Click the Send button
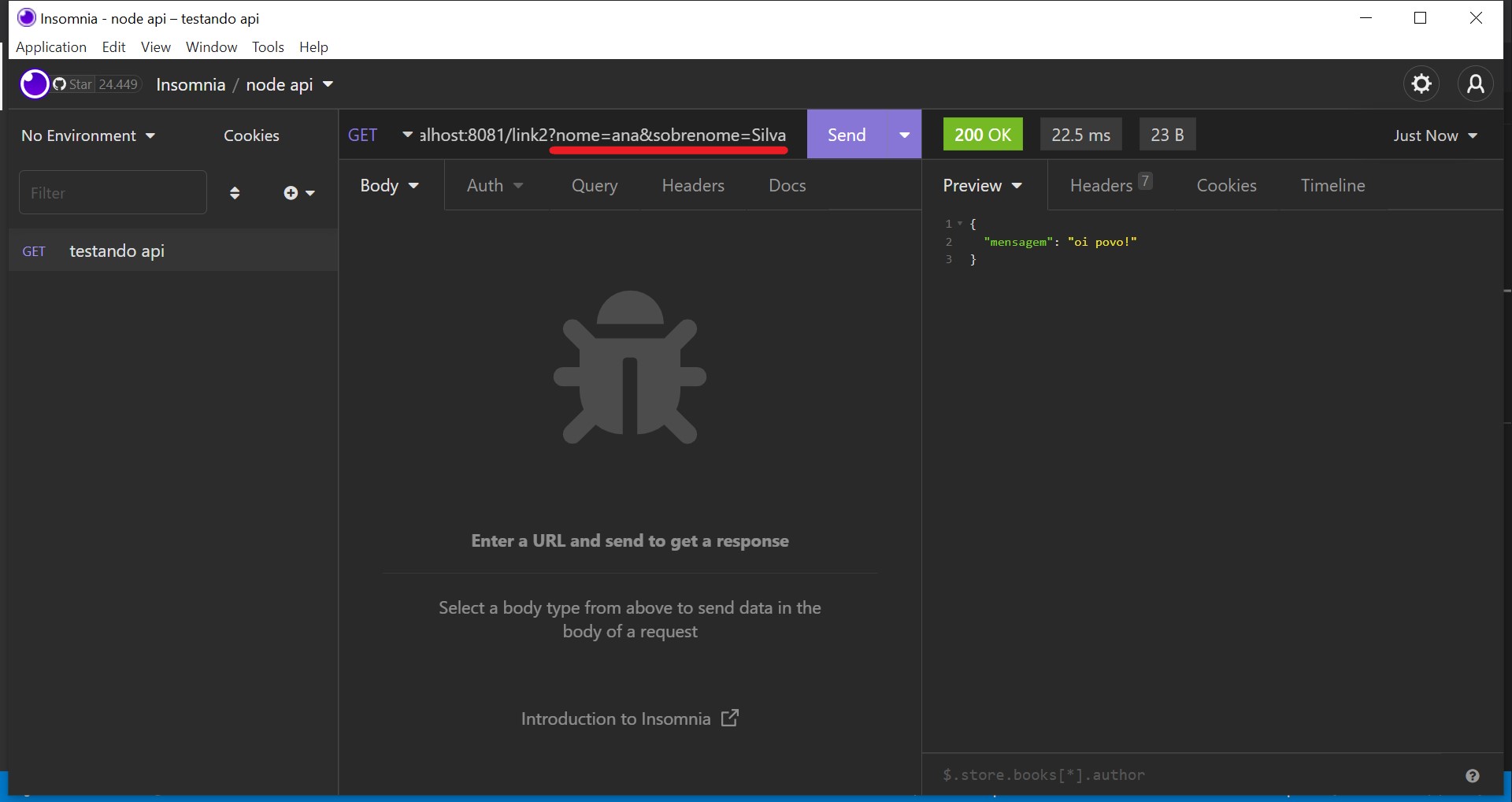 point(847,135)
